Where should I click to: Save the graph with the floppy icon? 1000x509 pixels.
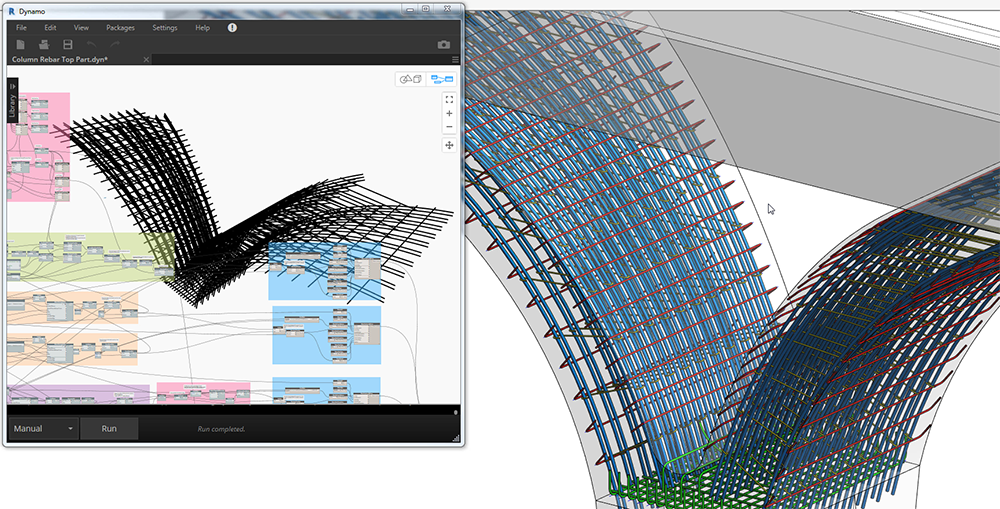68,45
